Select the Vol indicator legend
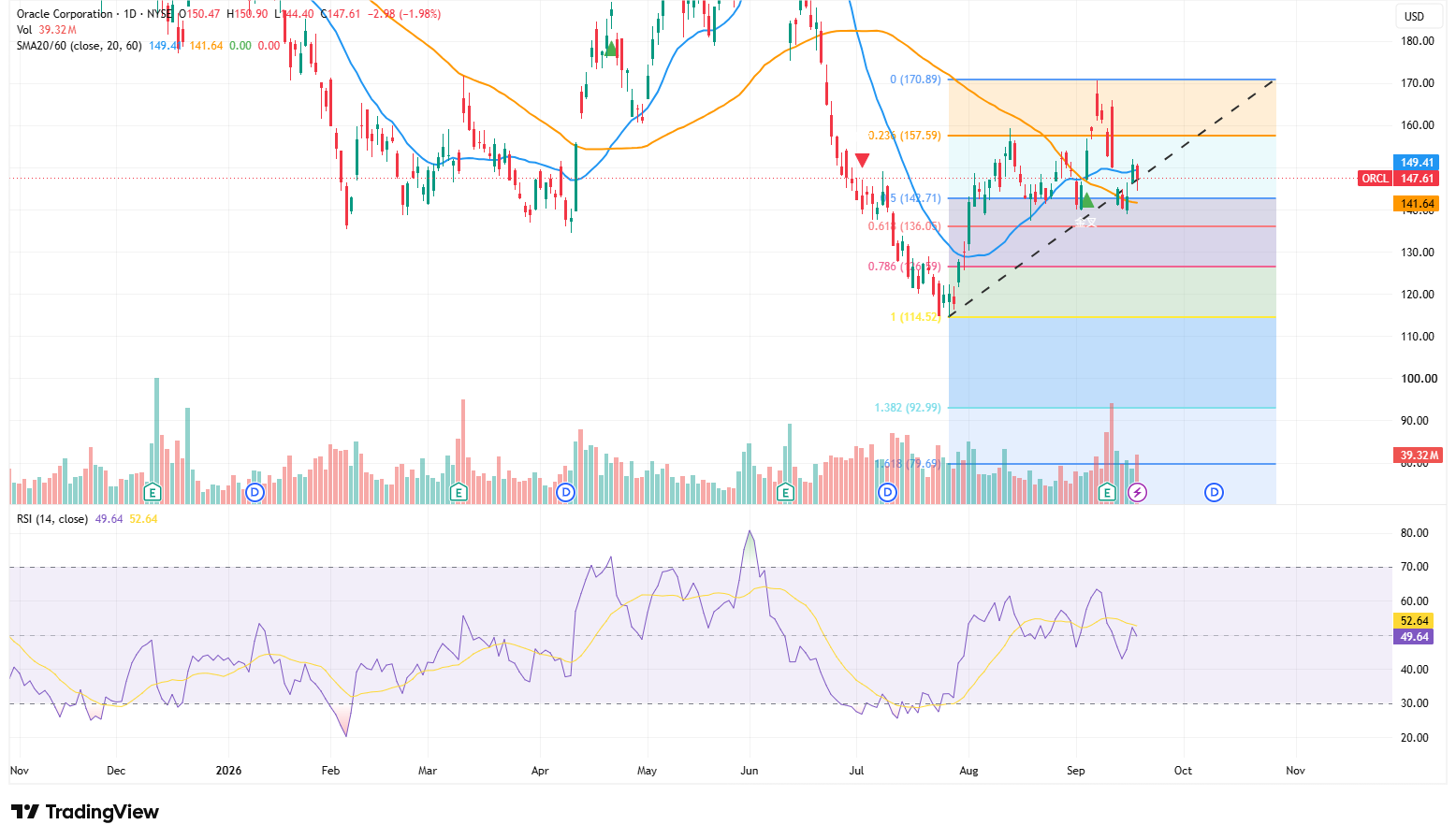The height and width of the screenshot is (839, 1456). pyautogui.click(x=24, y=30)
